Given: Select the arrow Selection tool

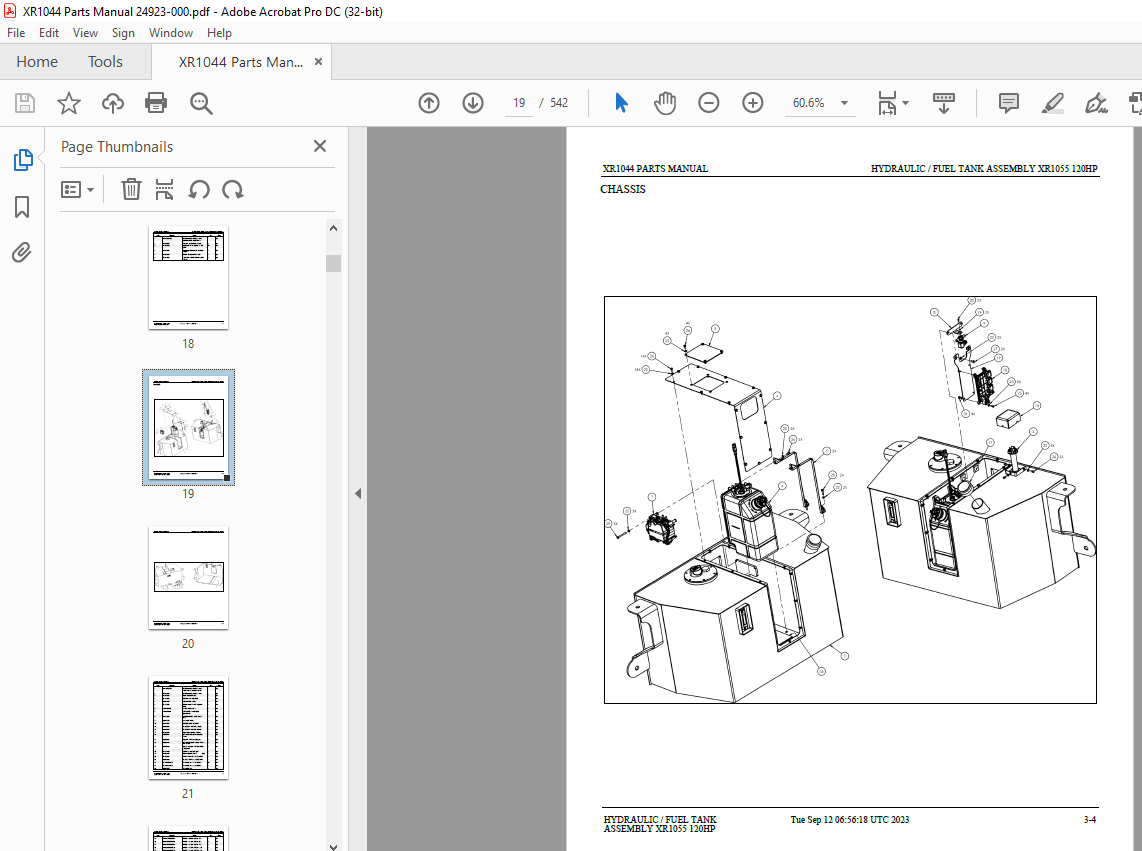Looking at the screenshot, I should (x=621, y=103).
